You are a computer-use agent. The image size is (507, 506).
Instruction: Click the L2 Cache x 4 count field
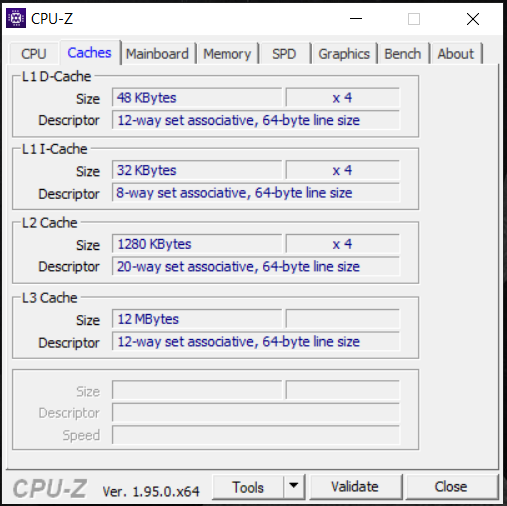342,244
